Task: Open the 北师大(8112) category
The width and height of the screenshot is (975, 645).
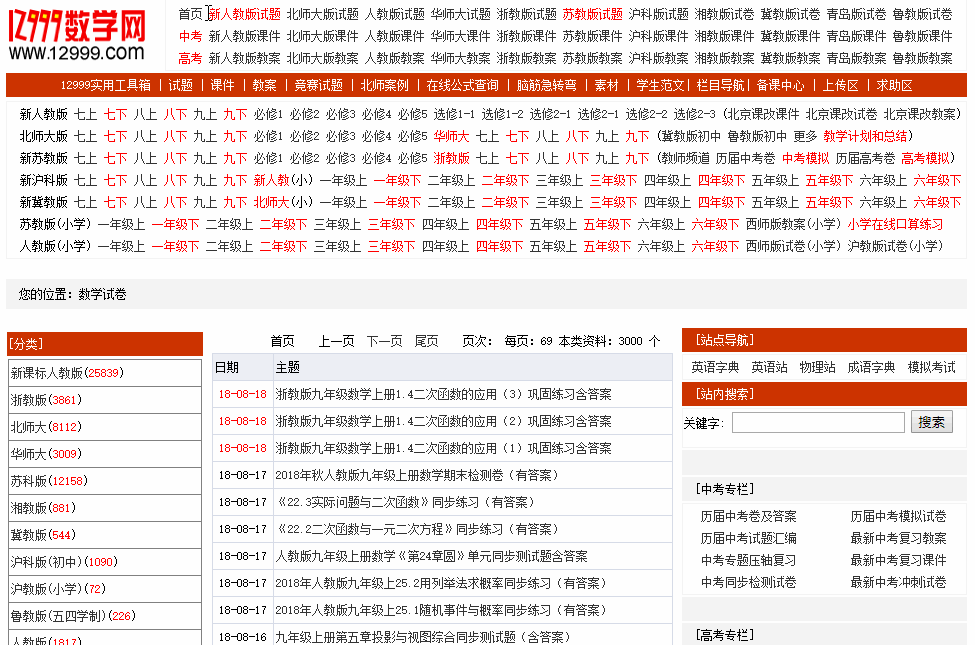Action: click(x=46, y=427)
